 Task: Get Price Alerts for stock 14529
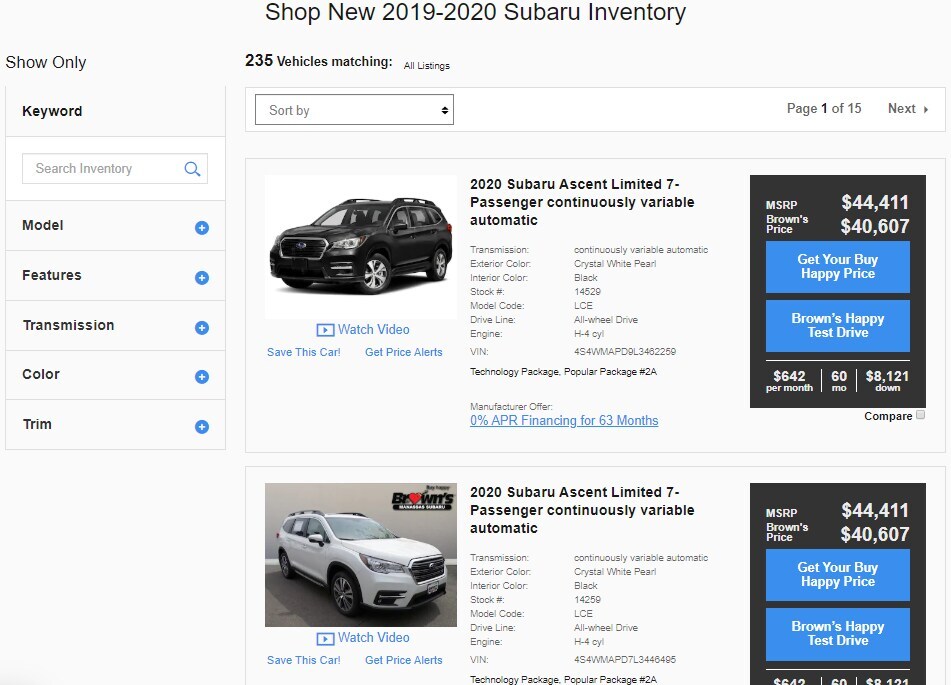point(404,352)
